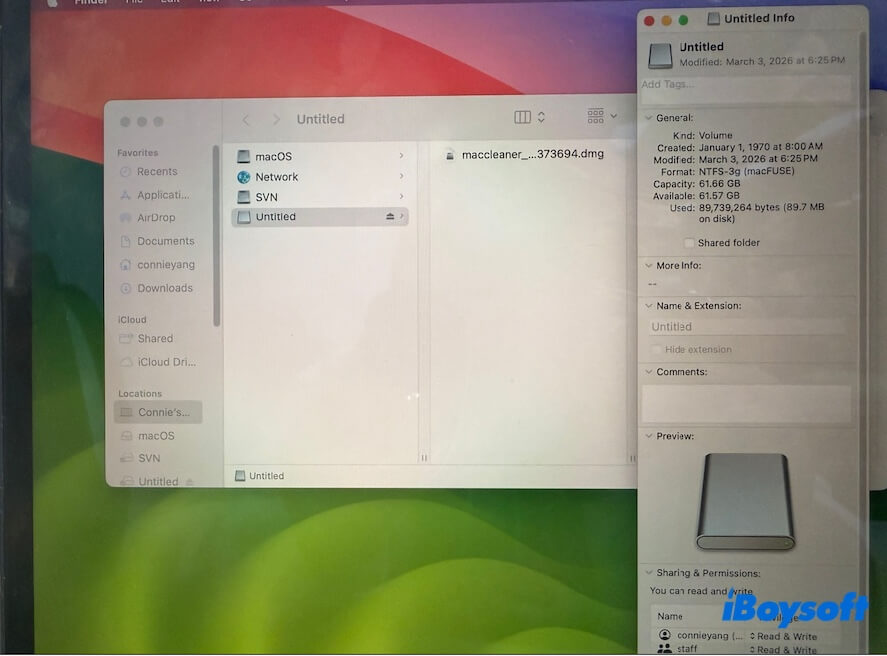
Task: Click the group-by grid icon
Action: pos(595,116)
